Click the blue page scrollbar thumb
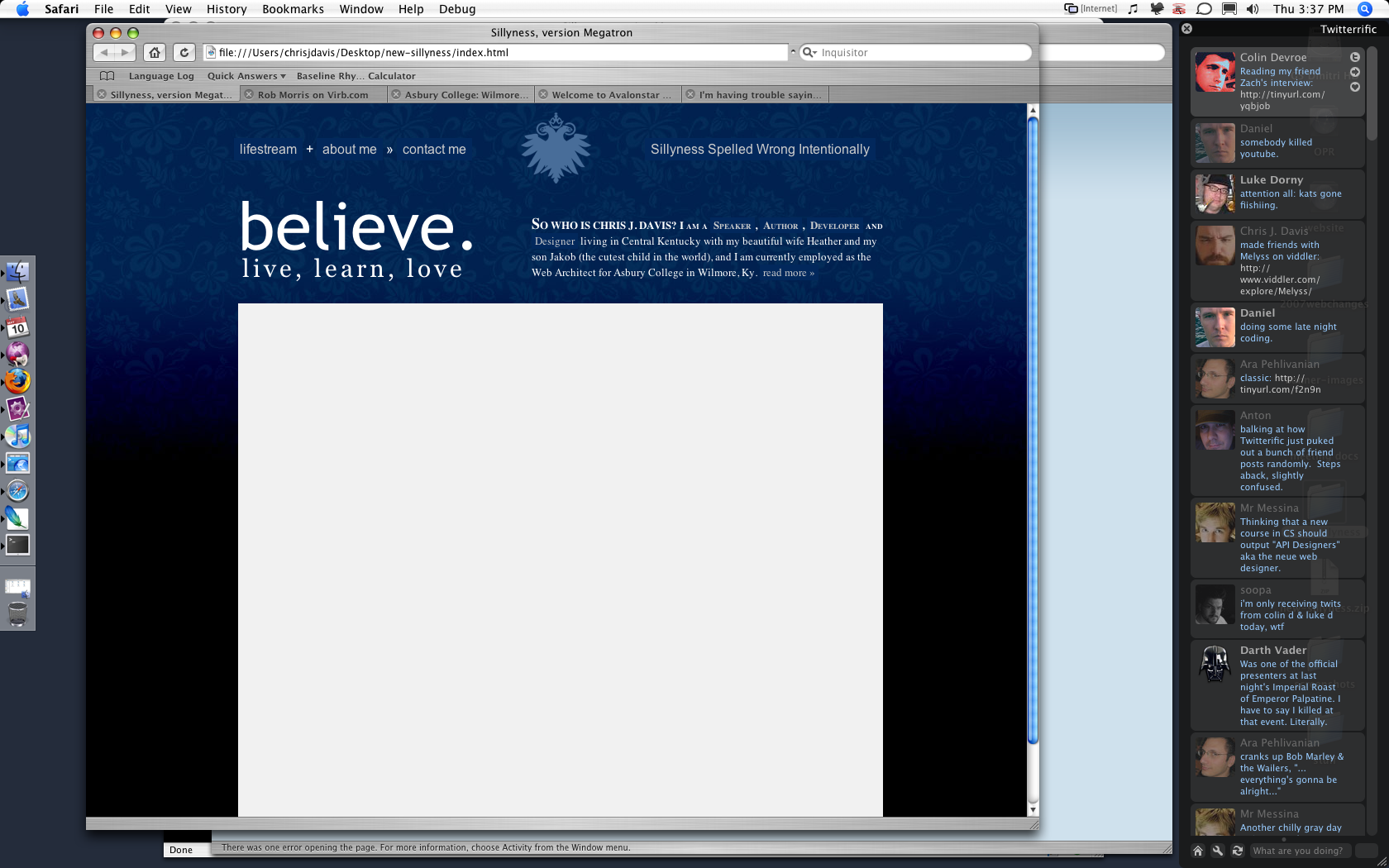This screenshot has height=868, width=1389. click(1033, 430)
